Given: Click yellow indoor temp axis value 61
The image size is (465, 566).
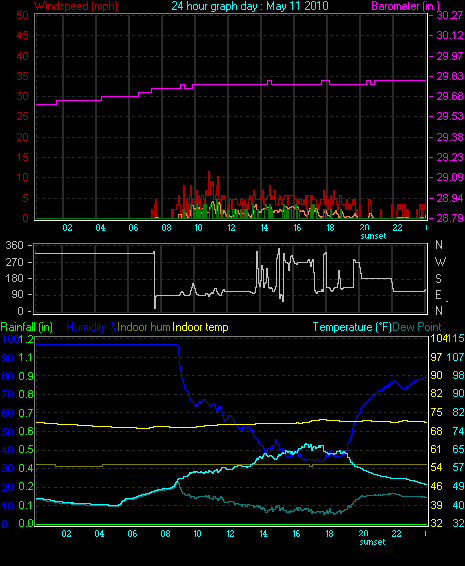Looking at the screenshot, I should click(x=436, y=449).
